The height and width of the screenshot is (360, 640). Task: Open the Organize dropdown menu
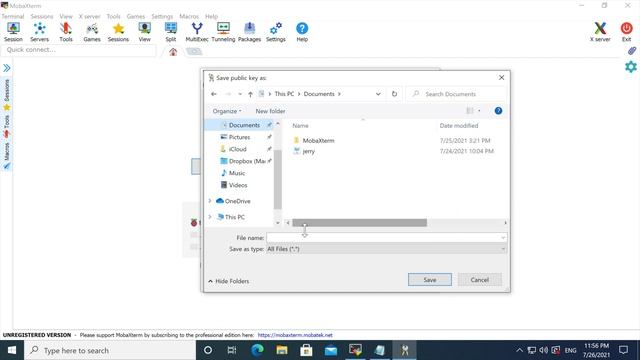[x=227, y=111]
